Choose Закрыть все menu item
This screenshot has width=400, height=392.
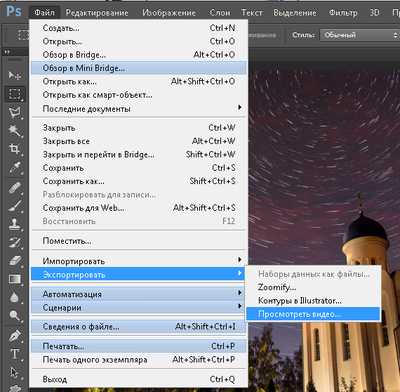[139, 141]
